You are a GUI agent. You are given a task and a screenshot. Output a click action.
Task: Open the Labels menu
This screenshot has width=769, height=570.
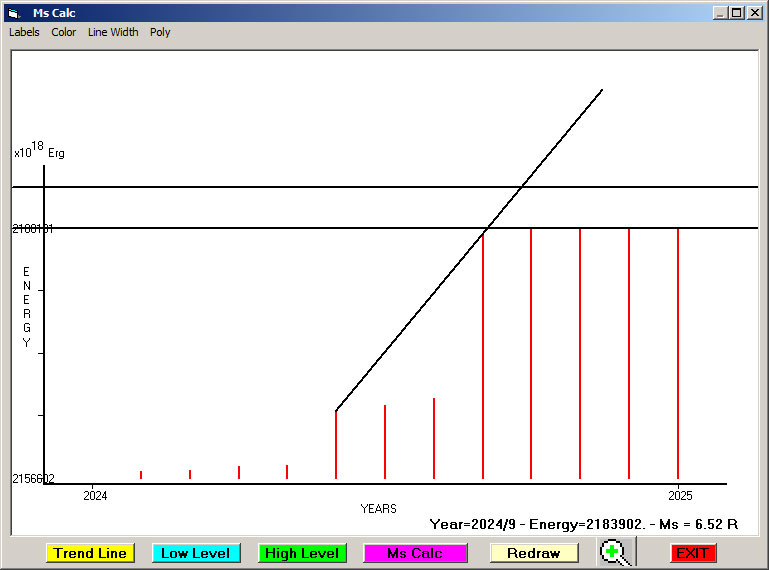[24, 32]
